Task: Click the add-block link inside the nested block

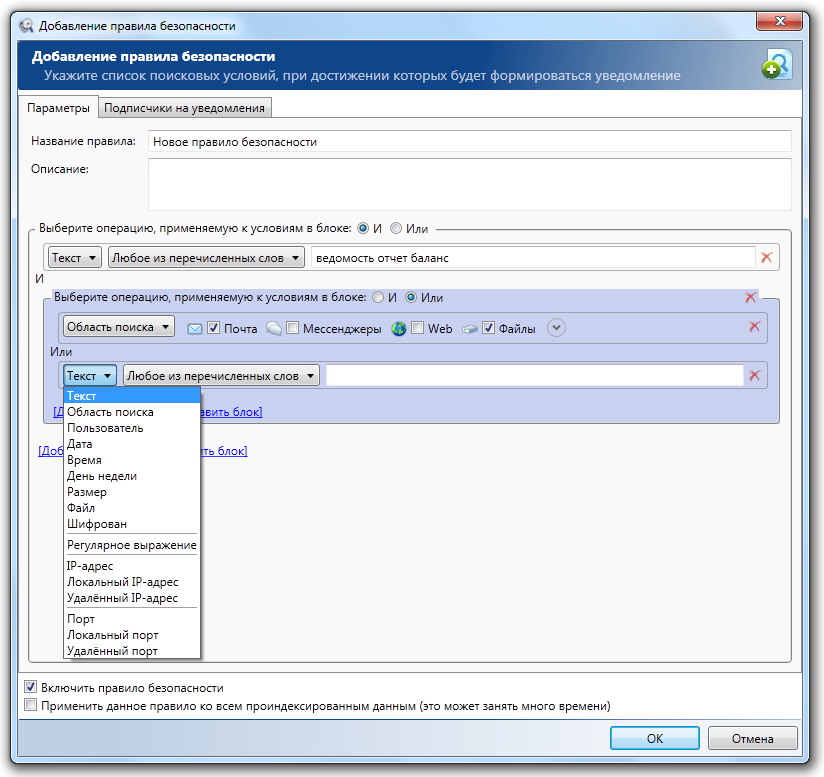Action: point(231,412)
